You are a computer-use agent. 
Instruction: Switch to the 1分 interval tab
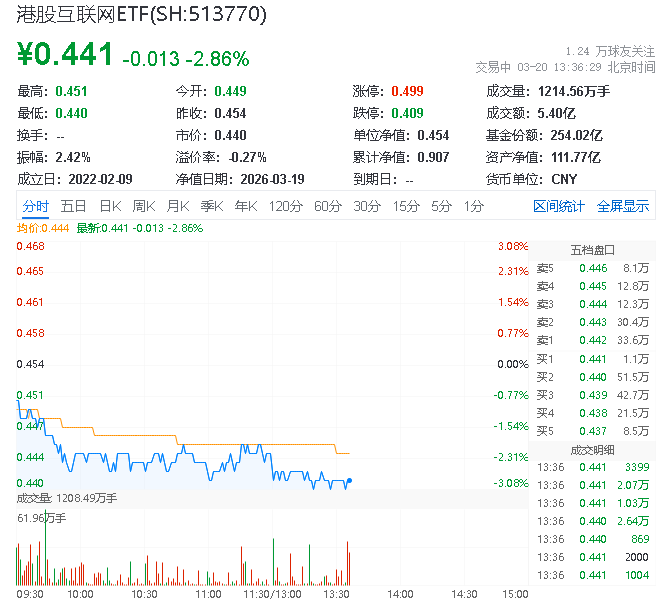pos(473,206)
